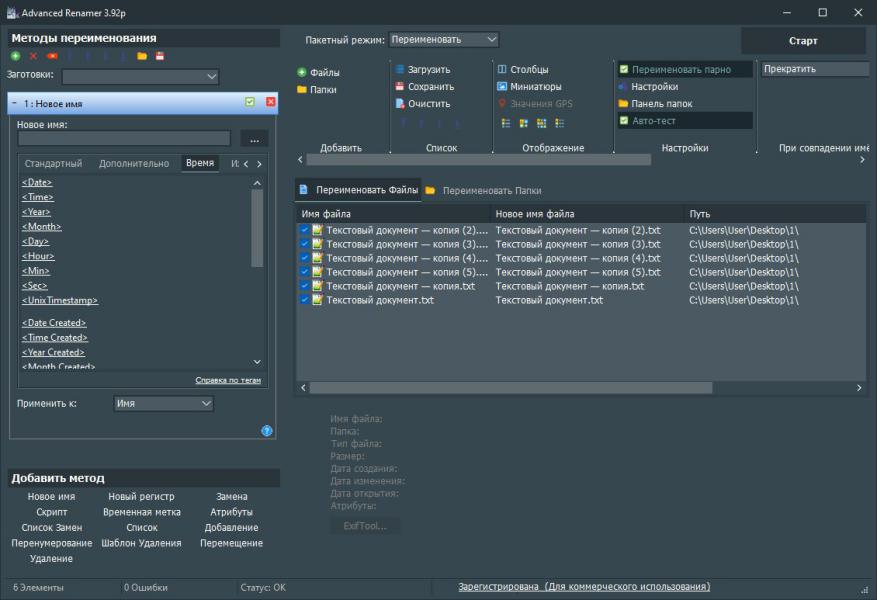877x600 pixels.
Task: Open Настройки in the settings group
Action: [x=648, y=87]
